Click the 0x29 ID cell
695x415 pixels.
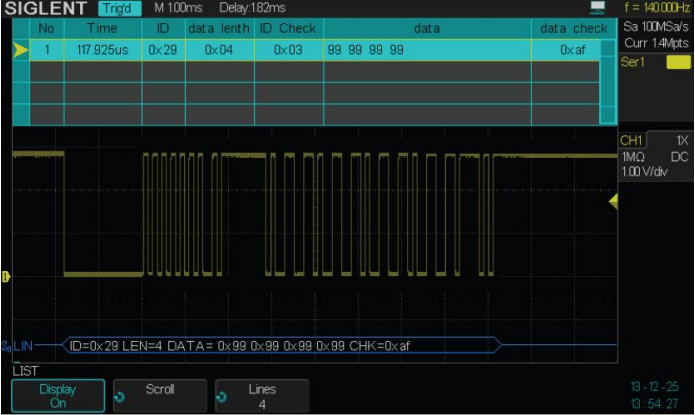coord(163,50)
